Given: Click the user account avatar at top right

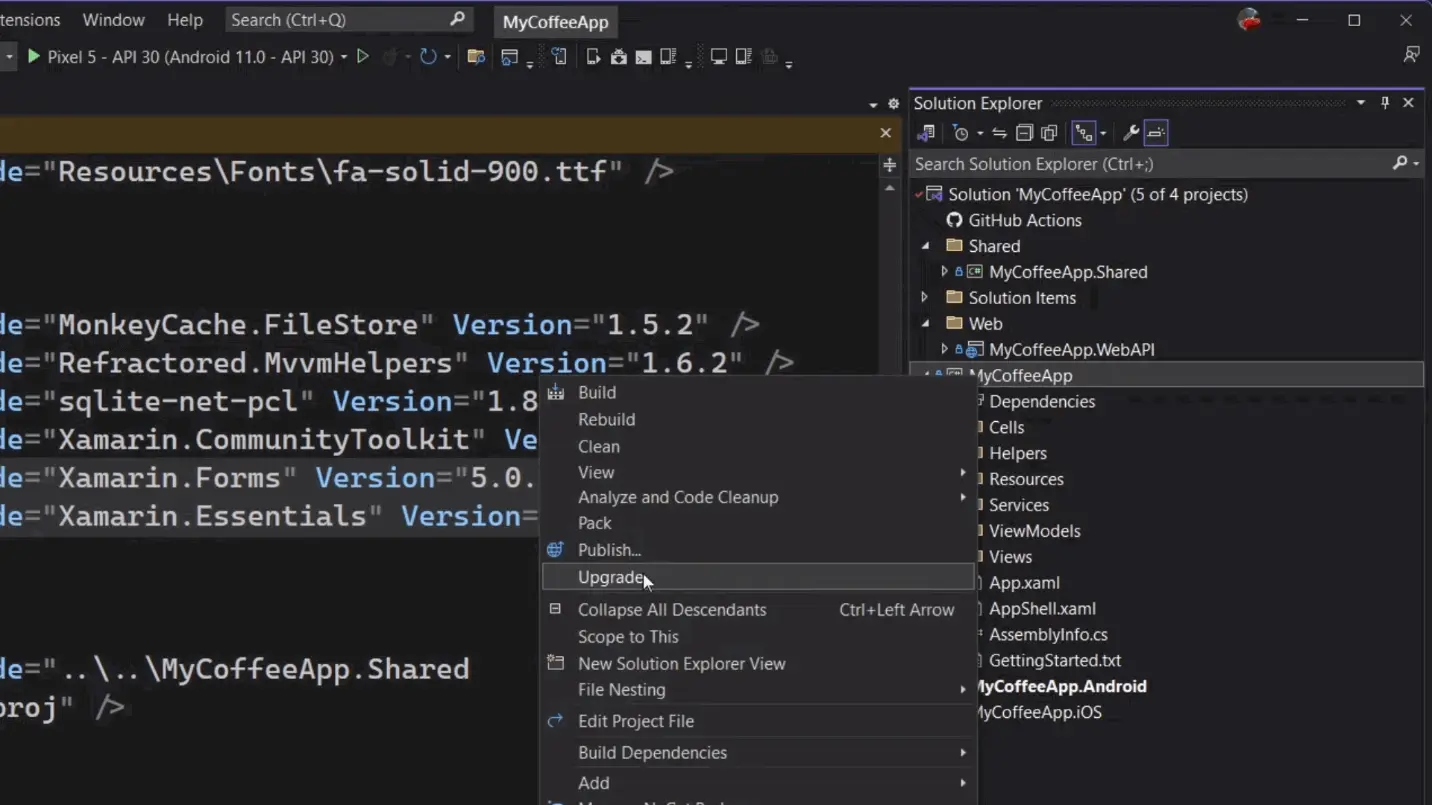Looking at the screenshot, I should click(x=1249, y=19).
